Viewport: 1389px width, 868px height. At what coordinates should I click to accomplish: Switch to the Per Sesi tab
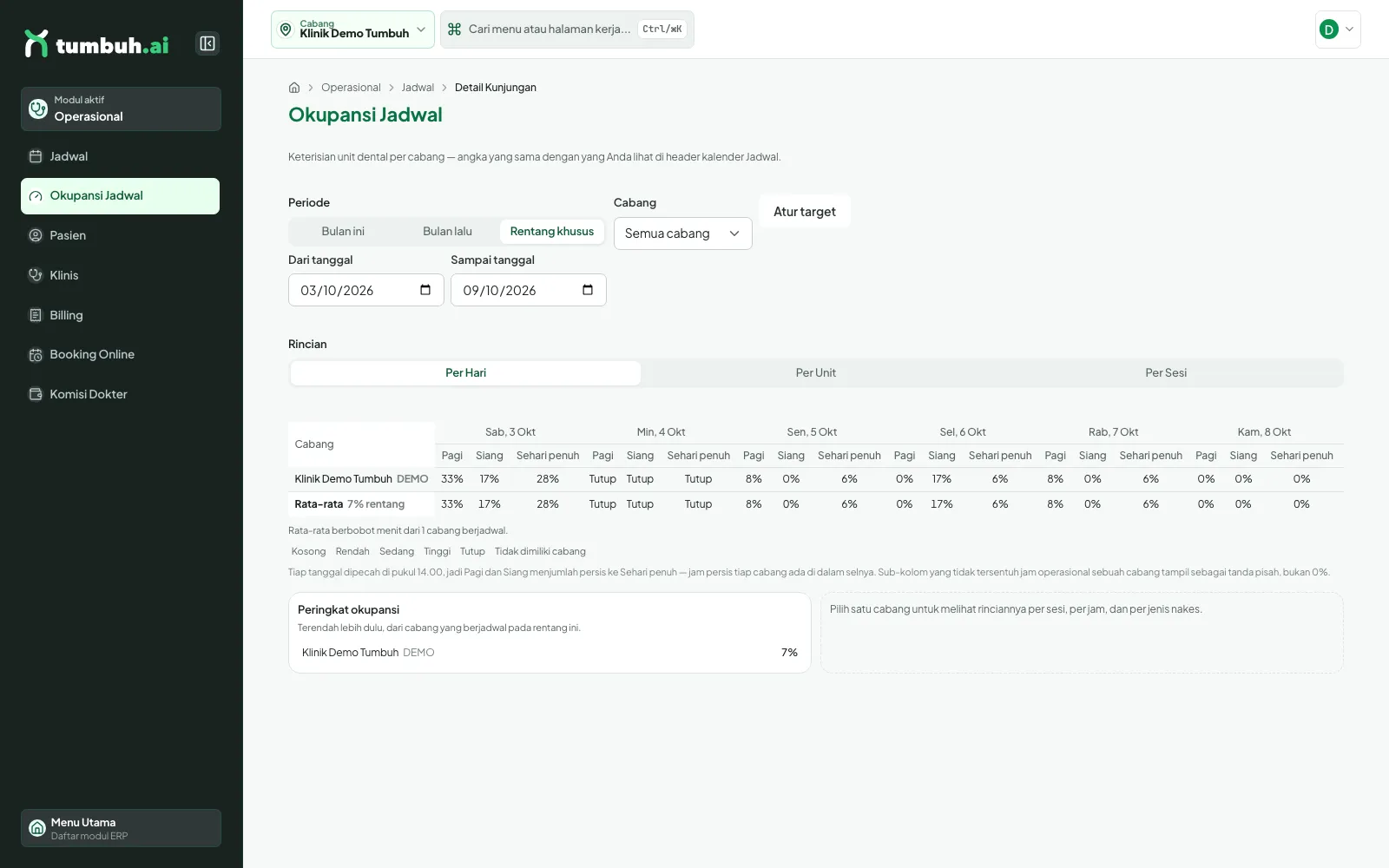(x=1166, y=373)
